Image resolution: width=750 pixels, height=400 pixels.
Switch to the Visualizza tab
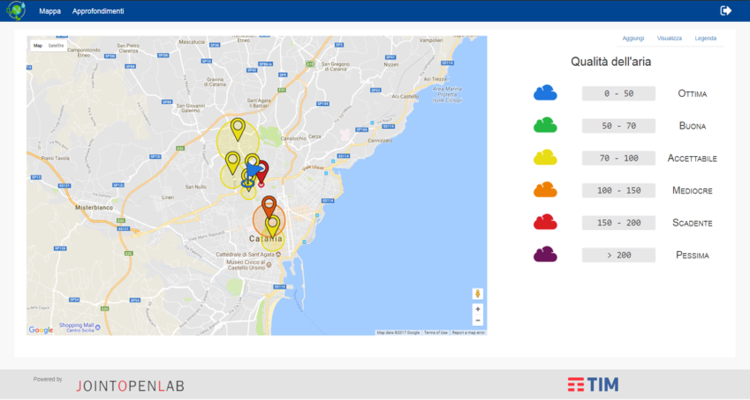pos(669,38)
